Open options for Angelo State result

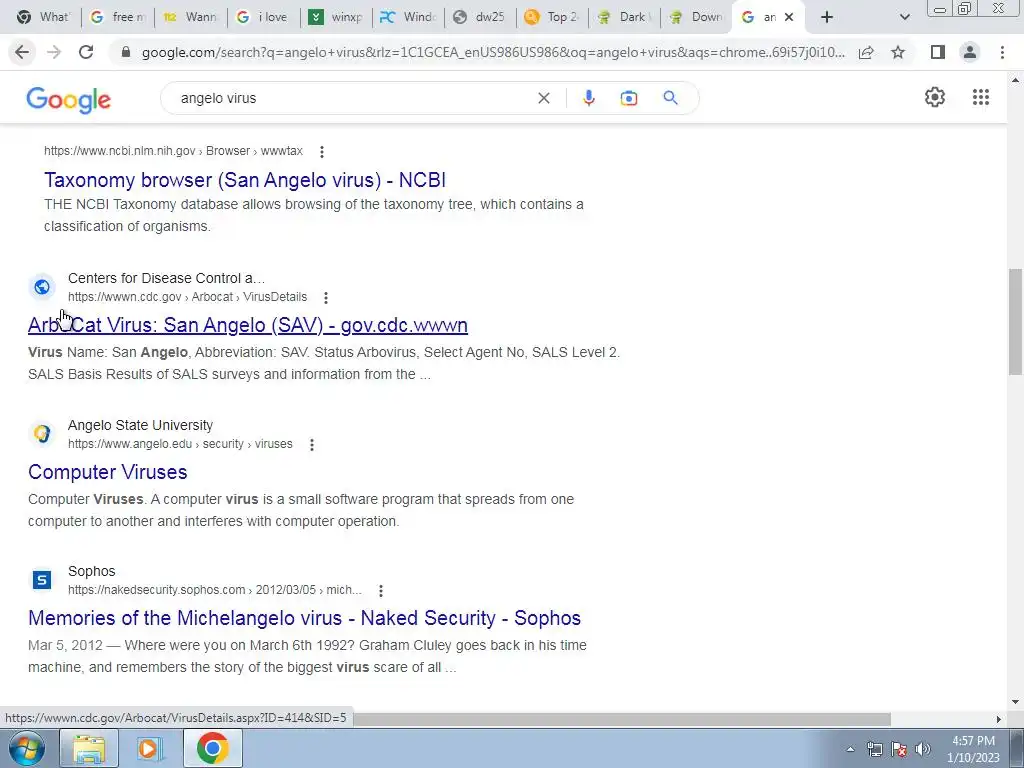pyautogui.click(x=312, y=445)
